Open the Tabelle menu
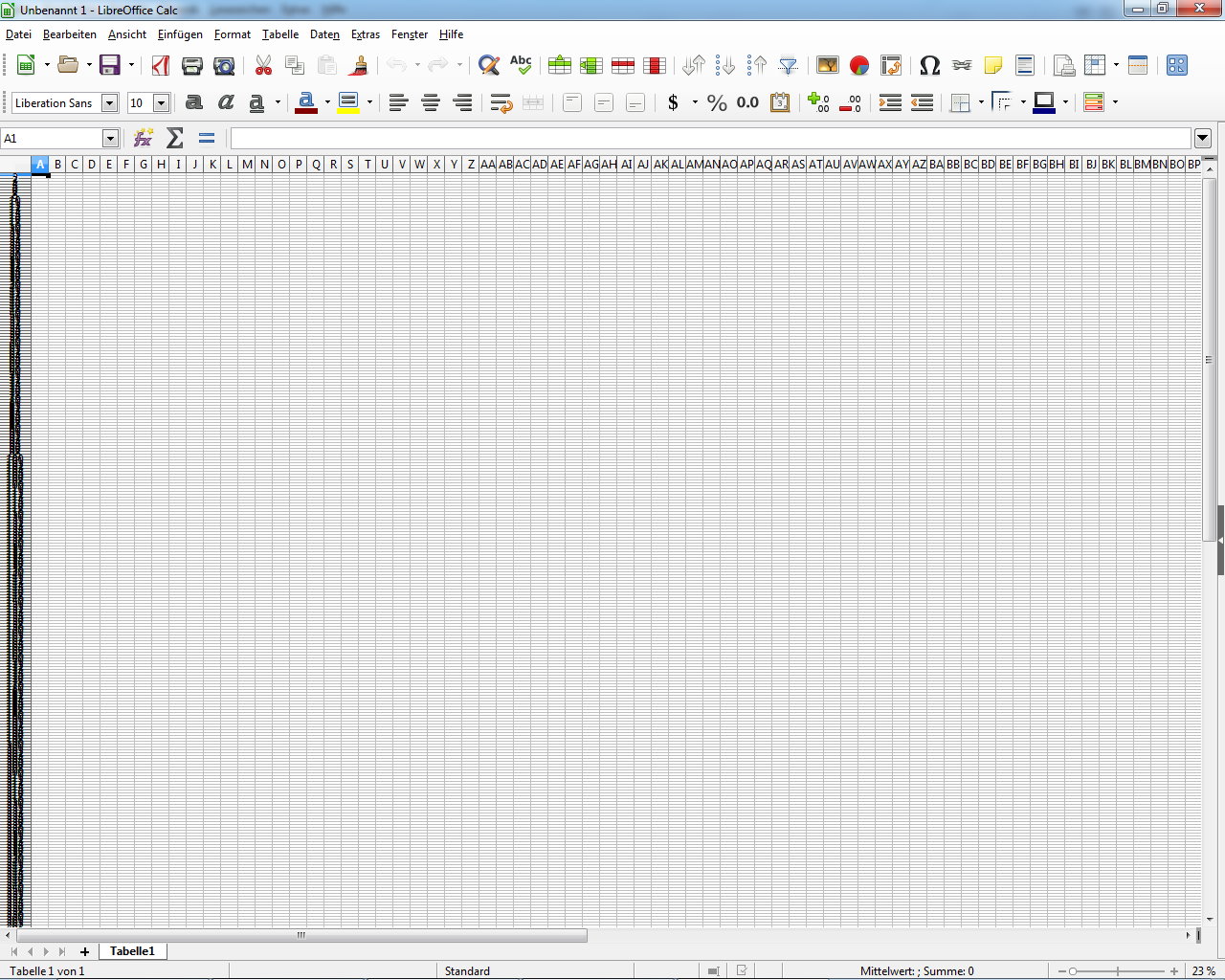1225x980 pixels. point(280,34)
